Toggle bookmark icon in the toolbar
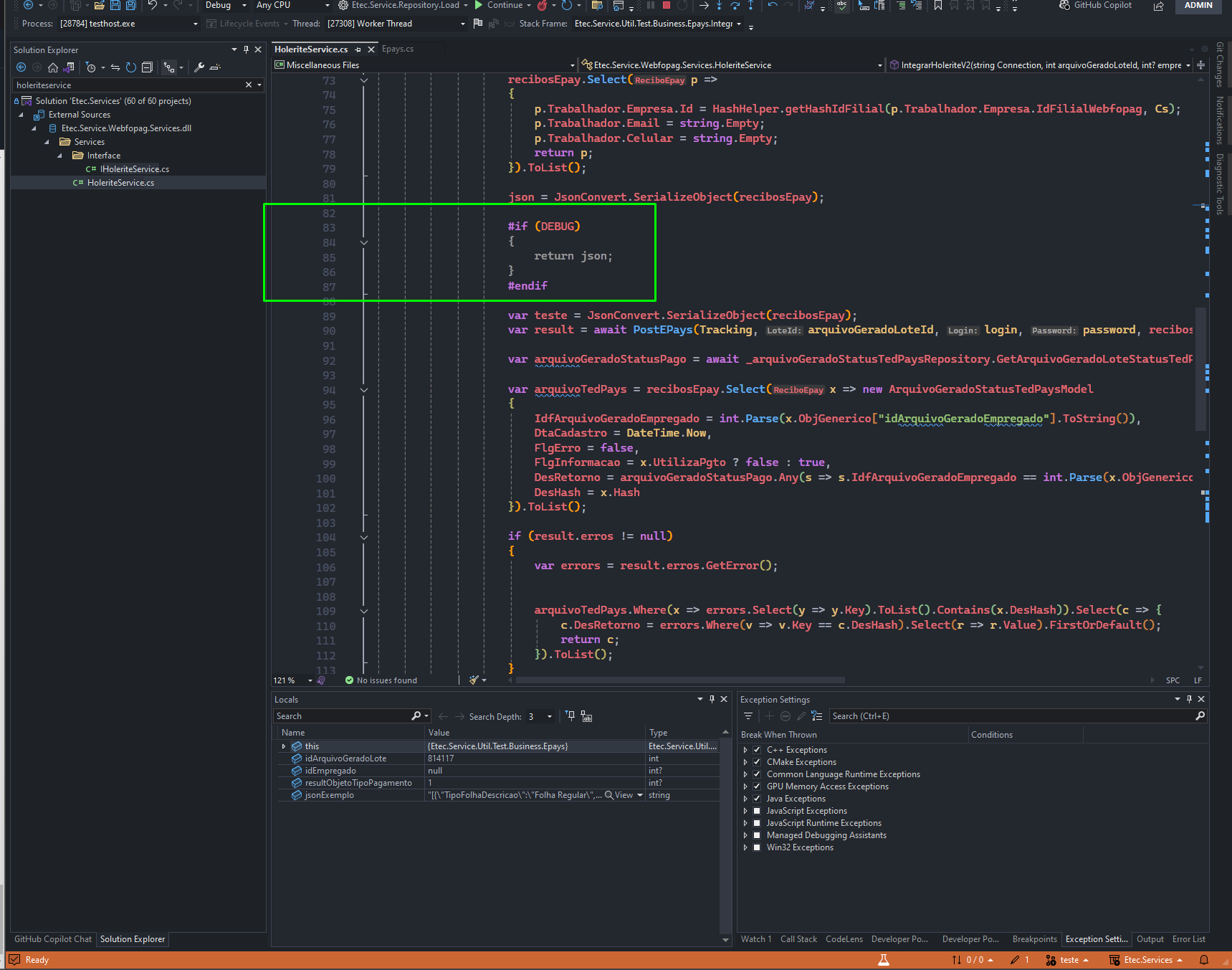 pos(938,5)
